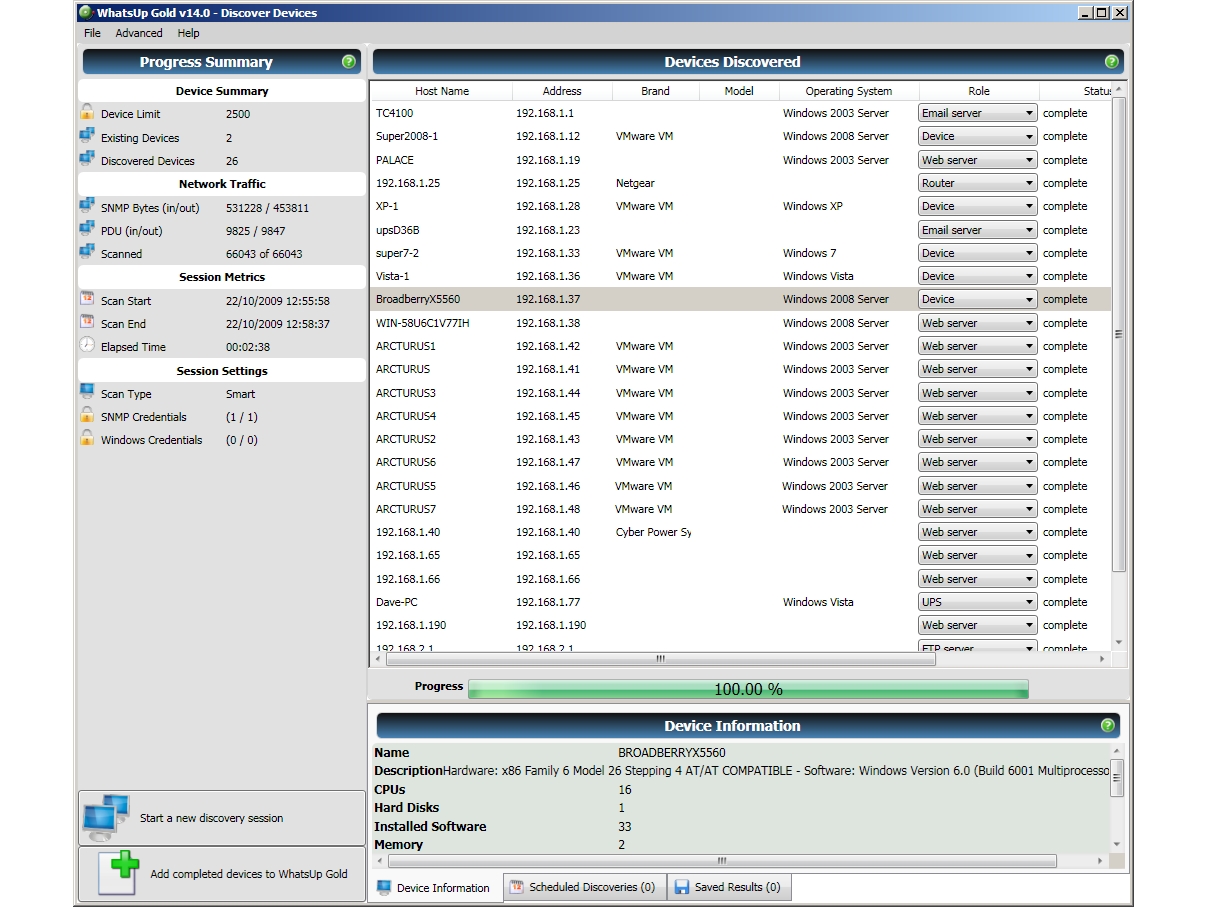1207x907 pixels.
Task: Click the 100.00 % progress bar
Action: tap(748, 689)
